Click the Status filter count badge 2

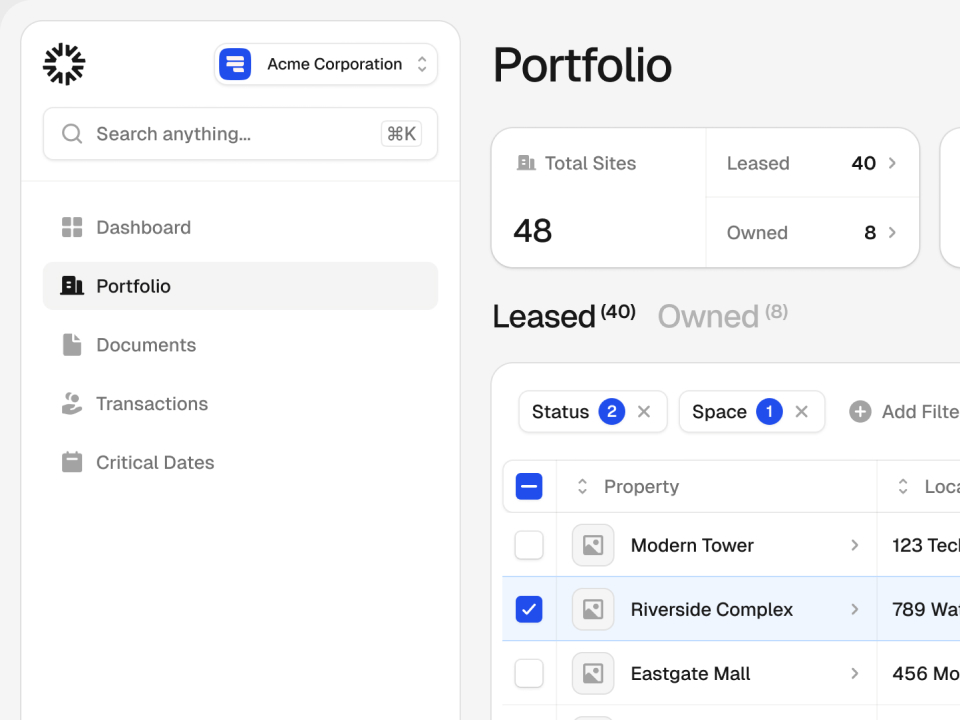click(612, 411)
